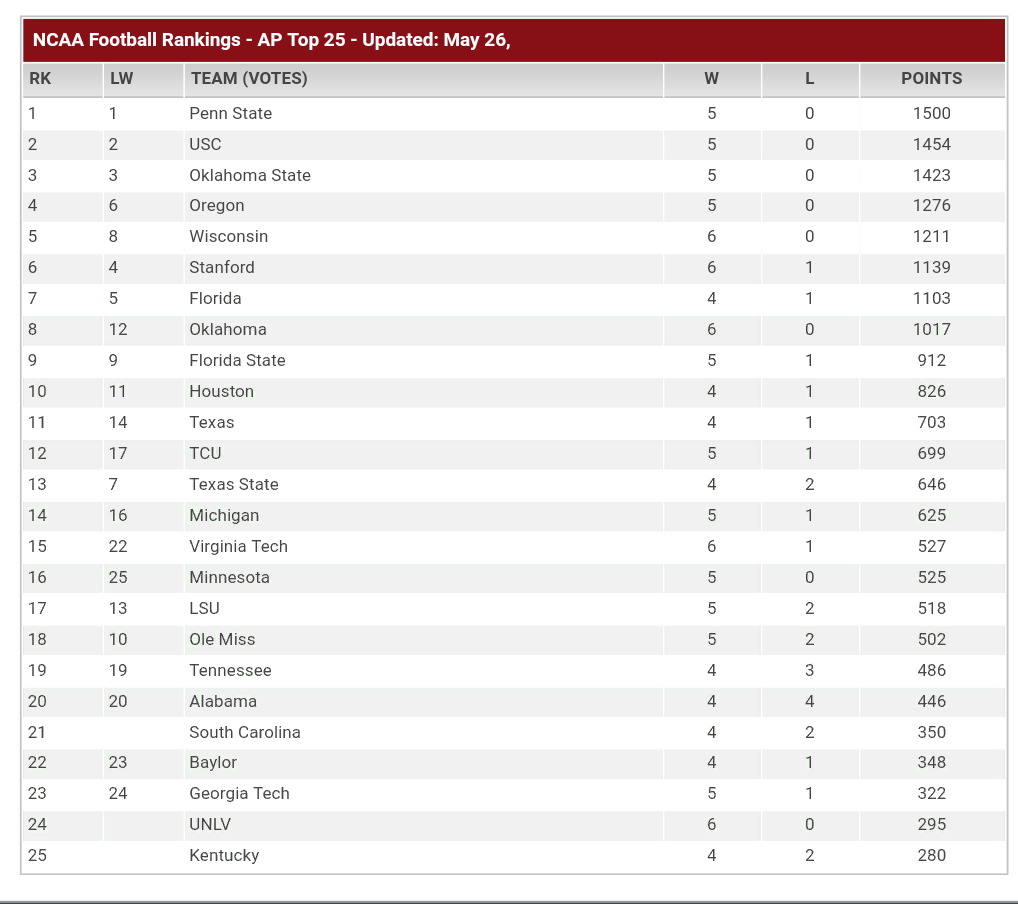Click the Texas State team name
Viewport: 1018px width, 904px height.
[234, 484]
